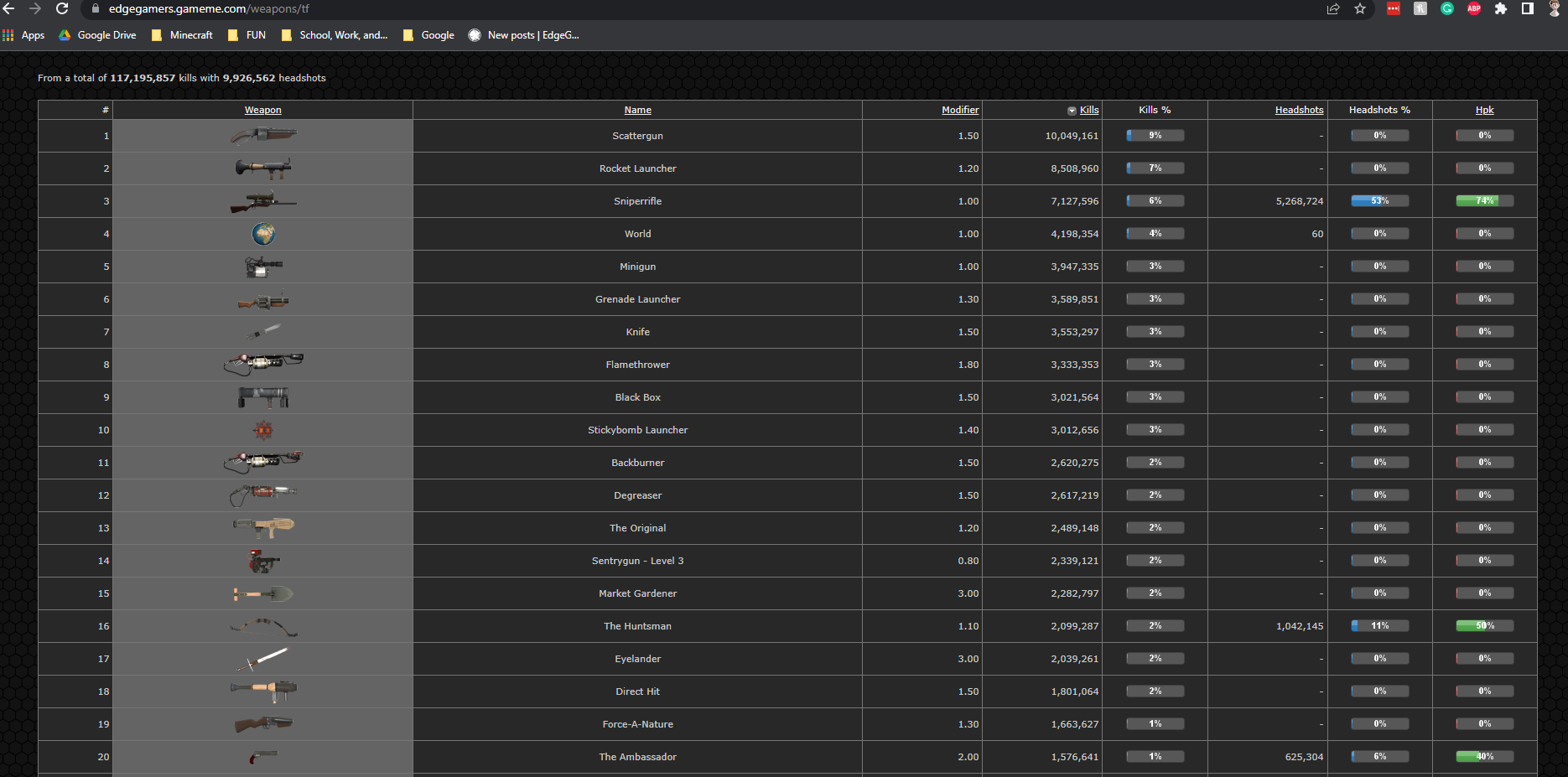The image size is (1568, 777).
Task: Click the Flamethrower weapon image
Action: point(263,364)
